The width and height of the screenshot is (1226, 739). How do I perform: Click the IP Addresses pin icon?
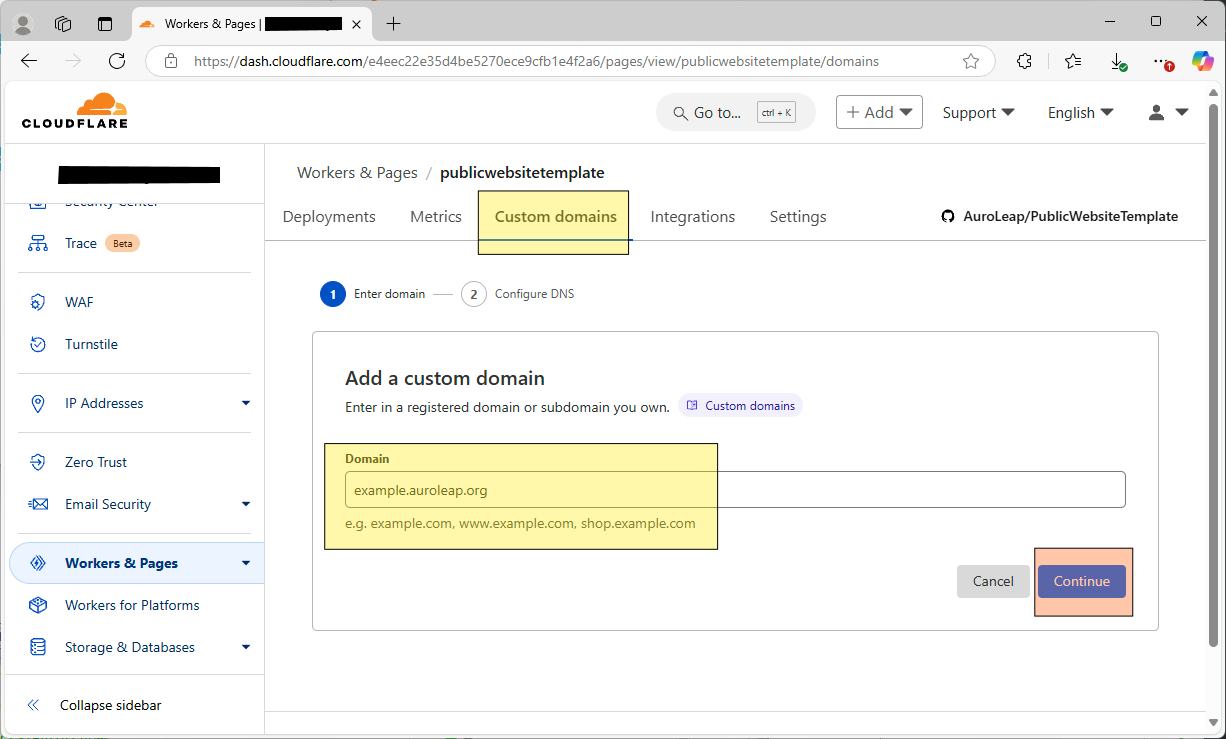pos(38,403)
